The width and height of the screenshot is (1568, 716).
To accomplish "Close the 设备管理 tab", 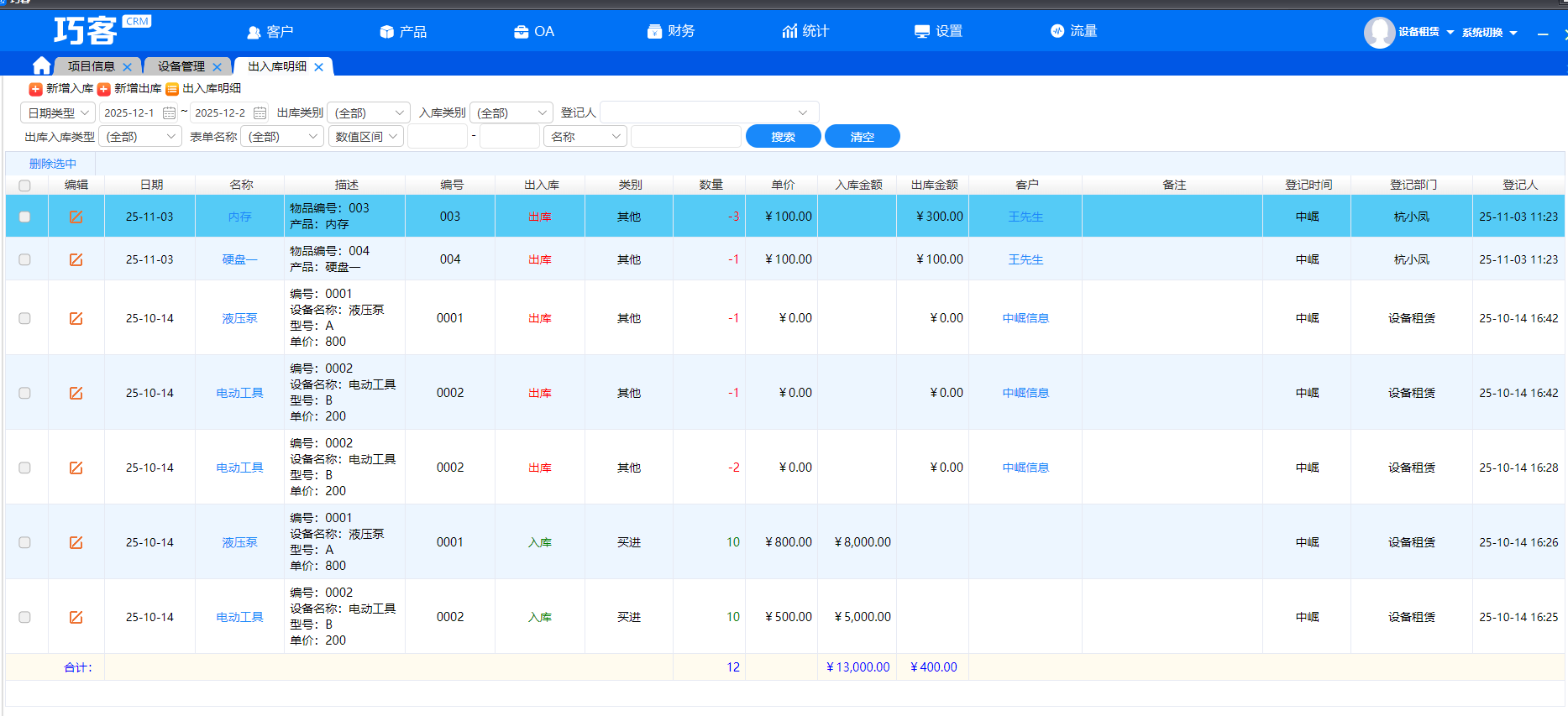I will 217,67.
